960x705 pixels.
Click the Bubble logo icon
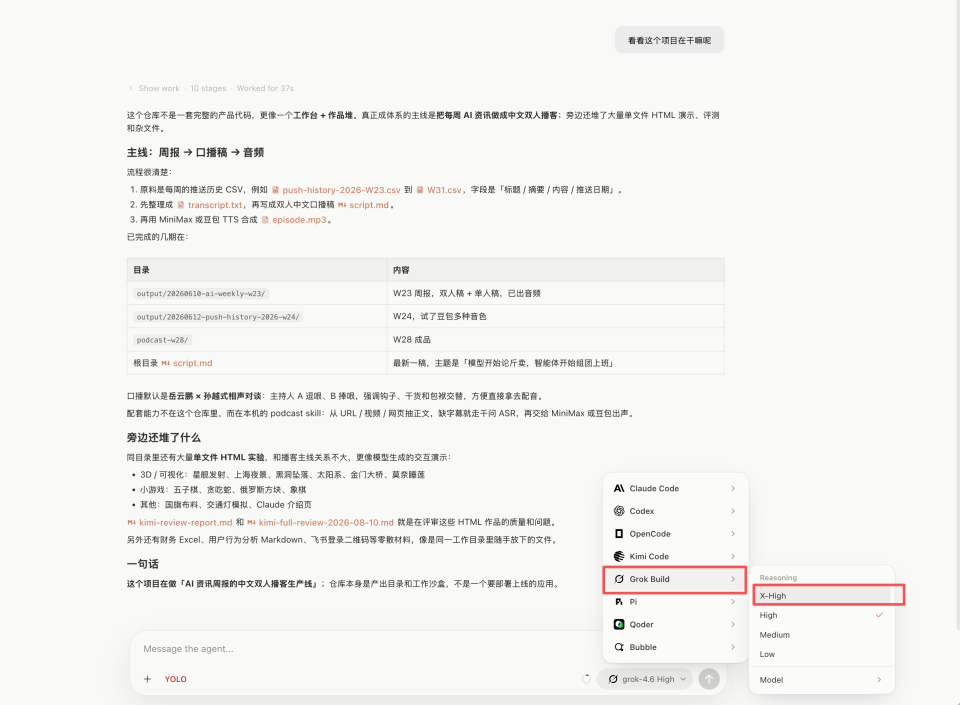point(619,647)
